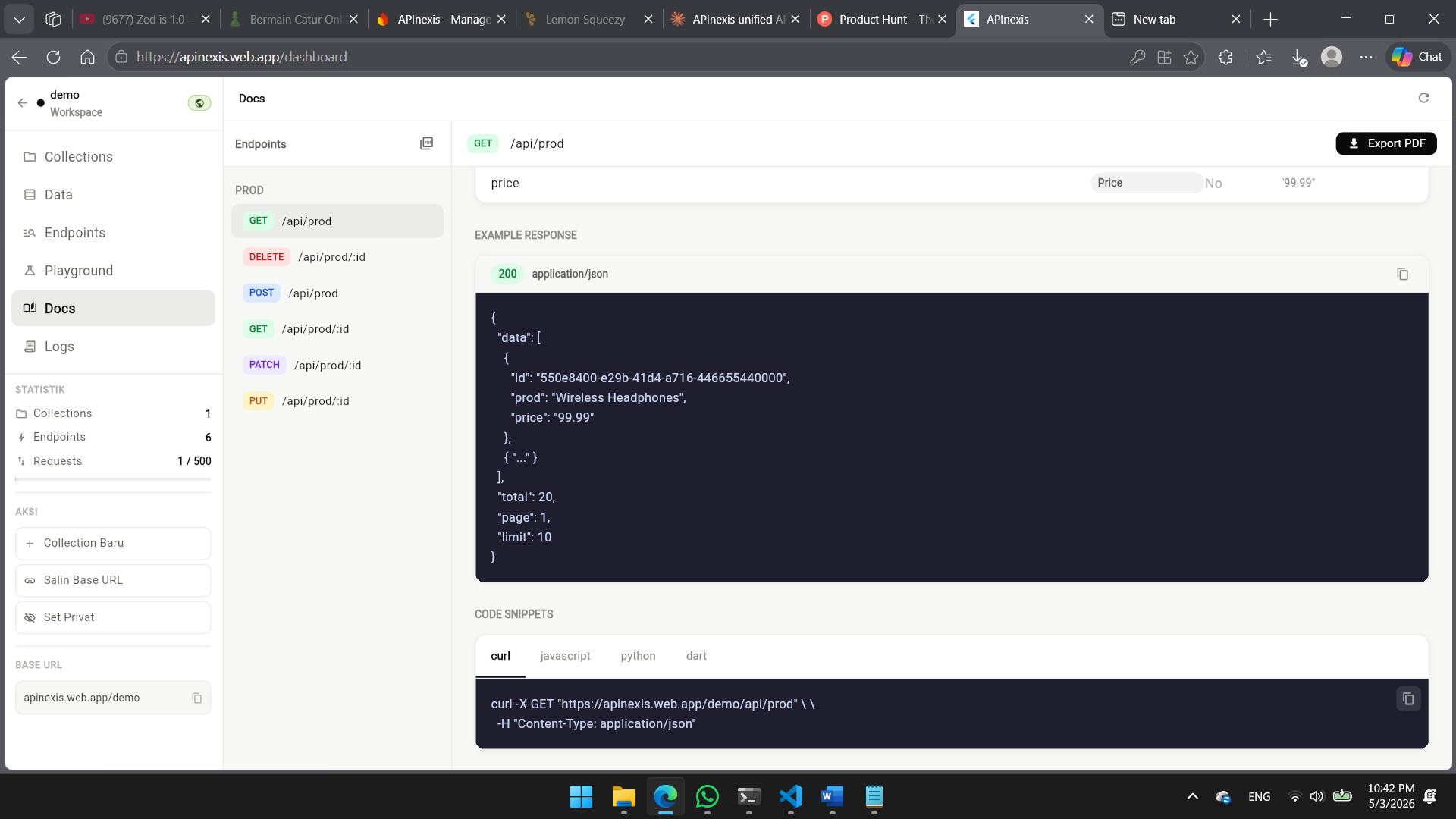Viewport: 1456px width, 819px height.
Task: Click the Collections statistic row
Action: 113,414
